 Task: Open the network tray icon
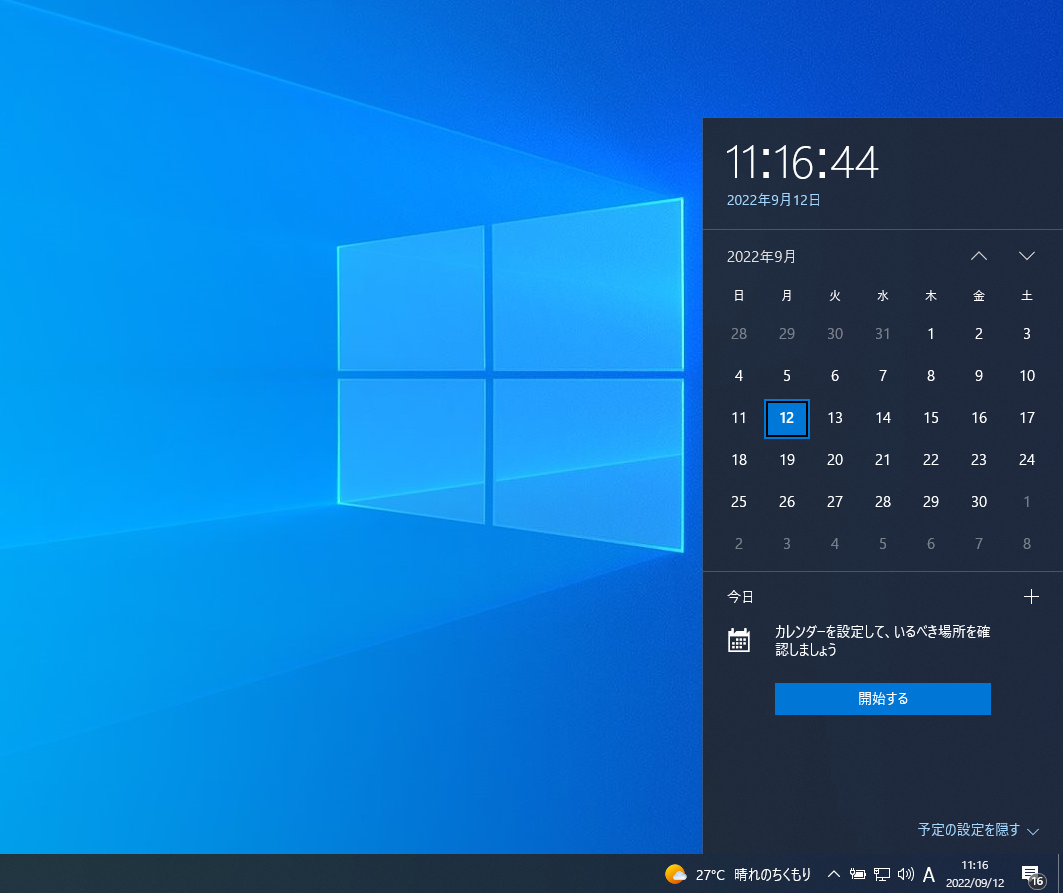click(x=881, y=875)
